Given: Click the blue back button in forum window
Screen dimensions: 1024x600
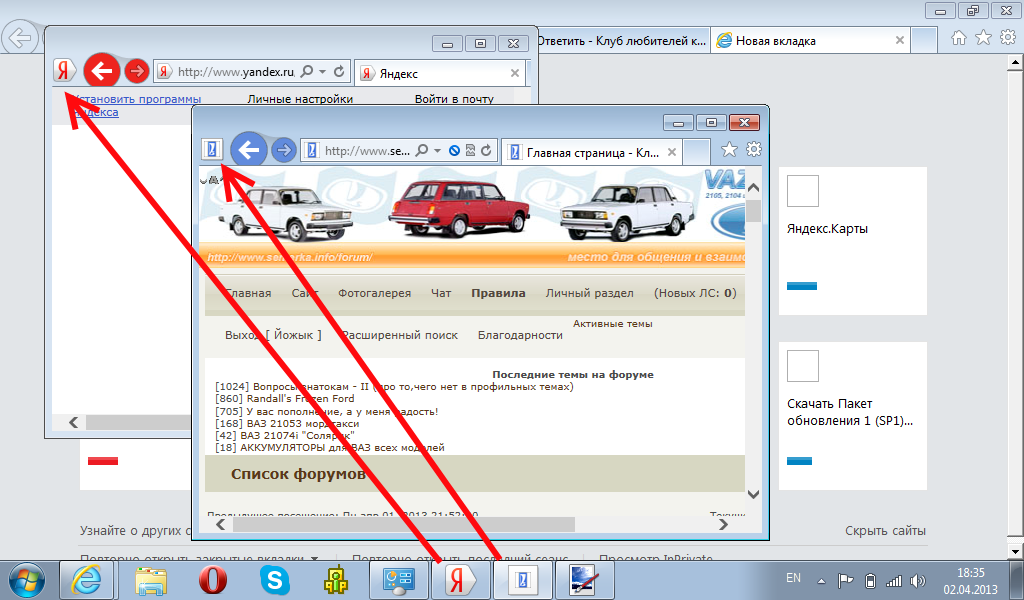Looking at the screenshot, I should 249,151.
